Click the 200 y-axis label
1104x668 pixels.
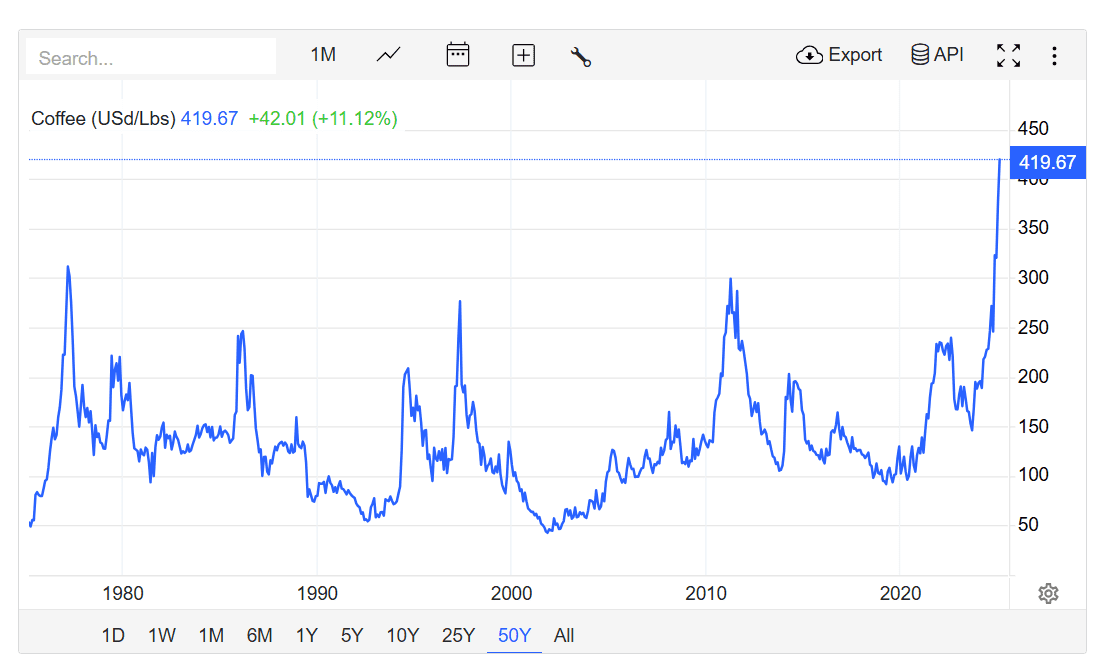pos(1033,377)
